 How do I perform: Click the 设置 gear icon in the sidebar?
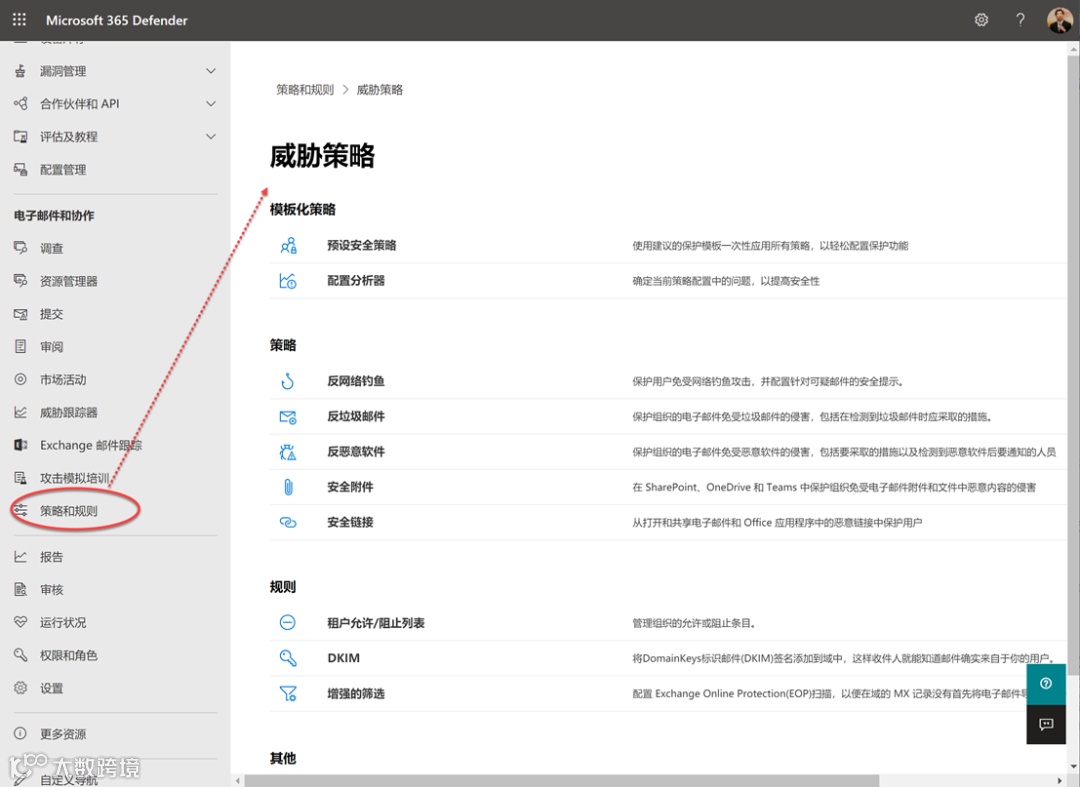pos(21,688)
